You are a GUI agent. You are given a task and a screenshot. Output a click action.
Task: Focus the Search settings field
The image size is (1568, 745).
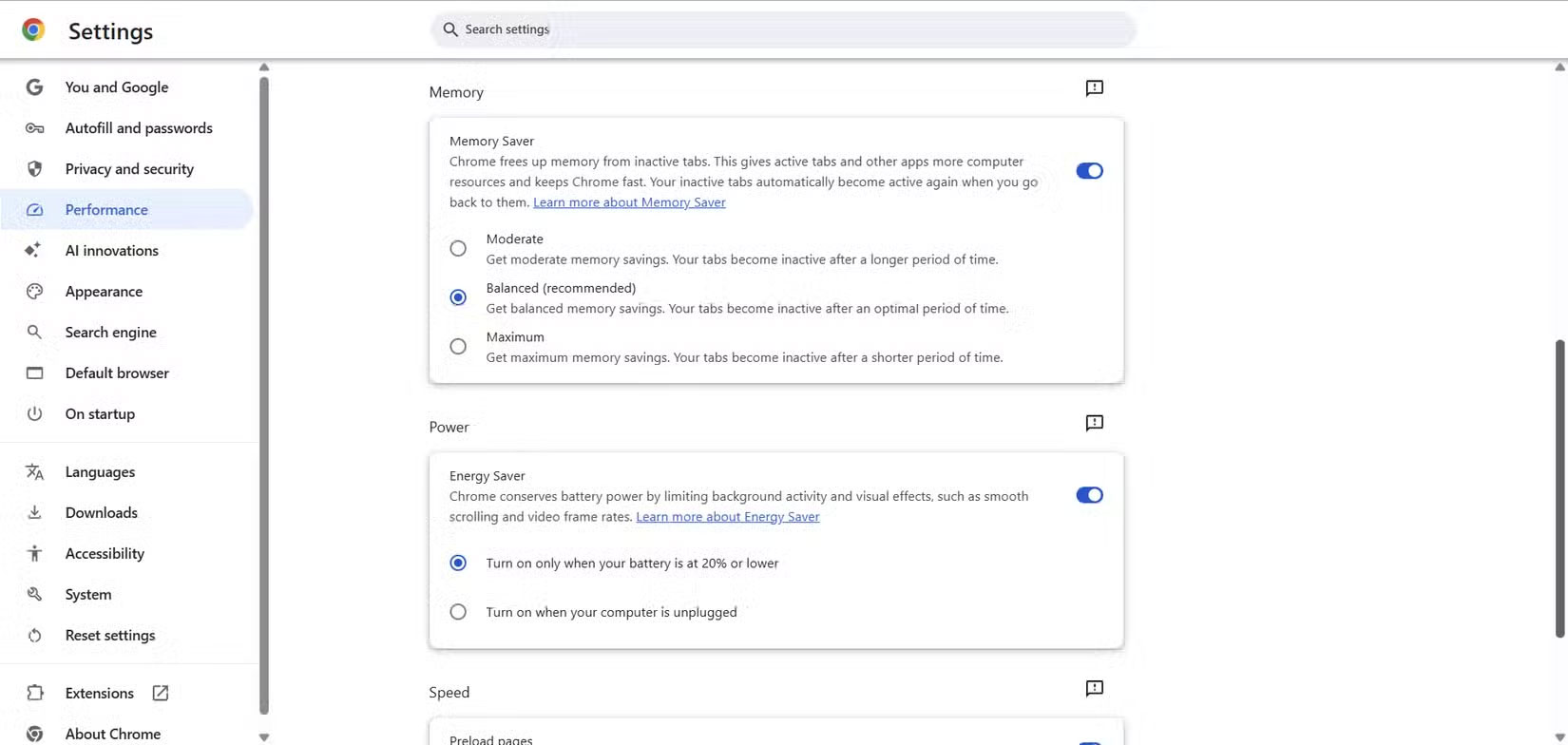784,29
